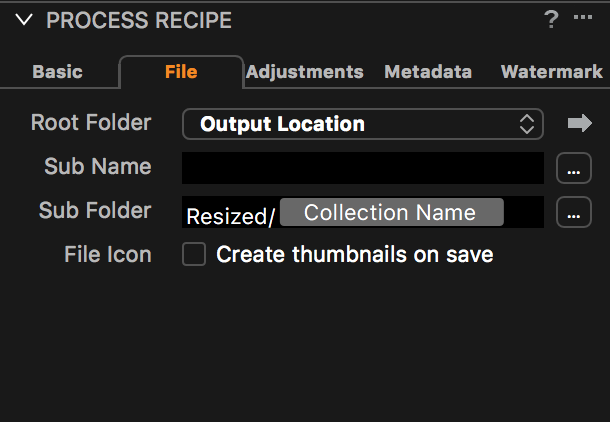Click the Resized/ text in Sub Folder field
This screenshot has width=610, height=422.
click(x=231, y=217)
